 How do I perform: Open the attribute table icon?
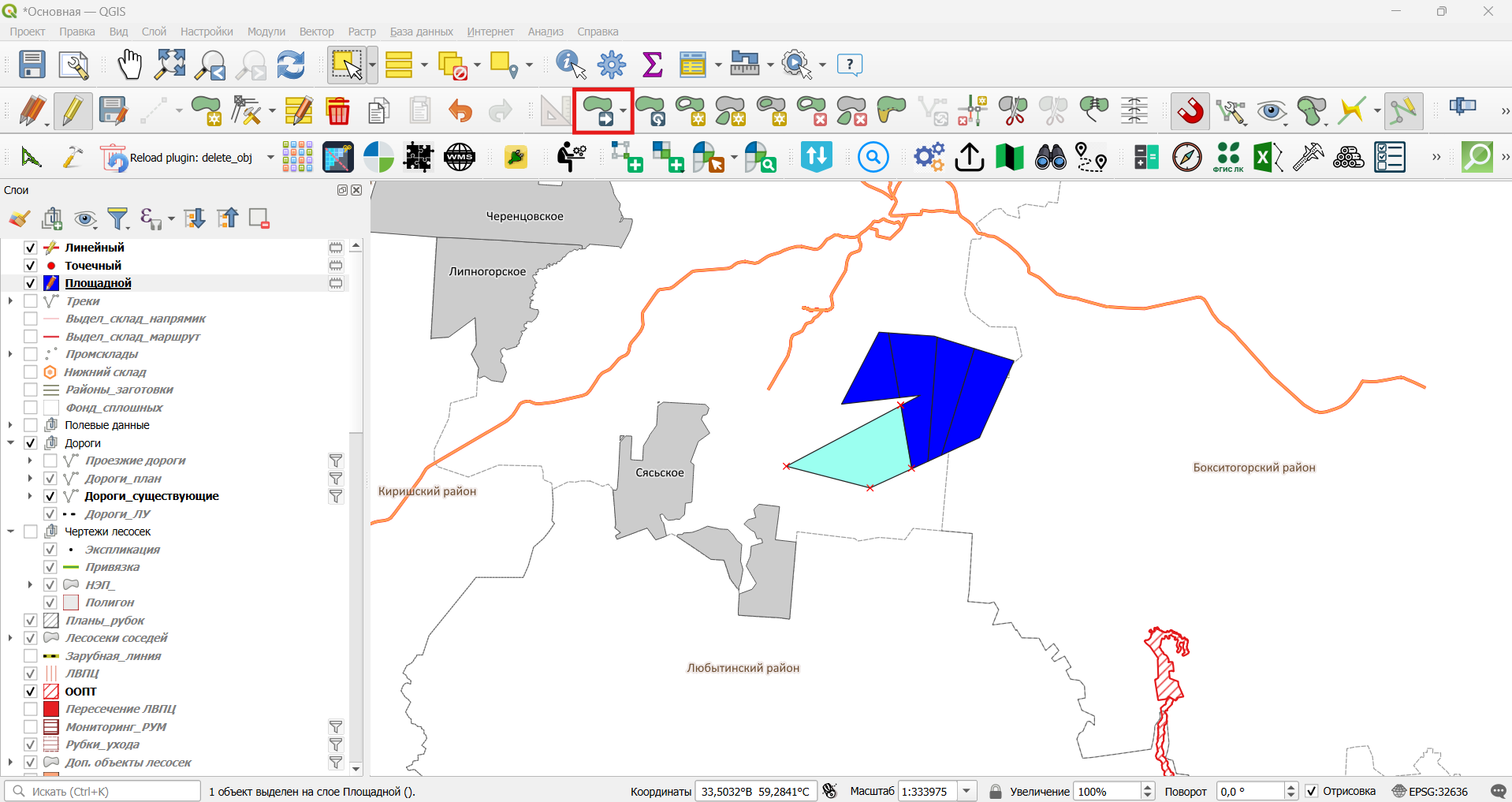click(x=692, y=65)
